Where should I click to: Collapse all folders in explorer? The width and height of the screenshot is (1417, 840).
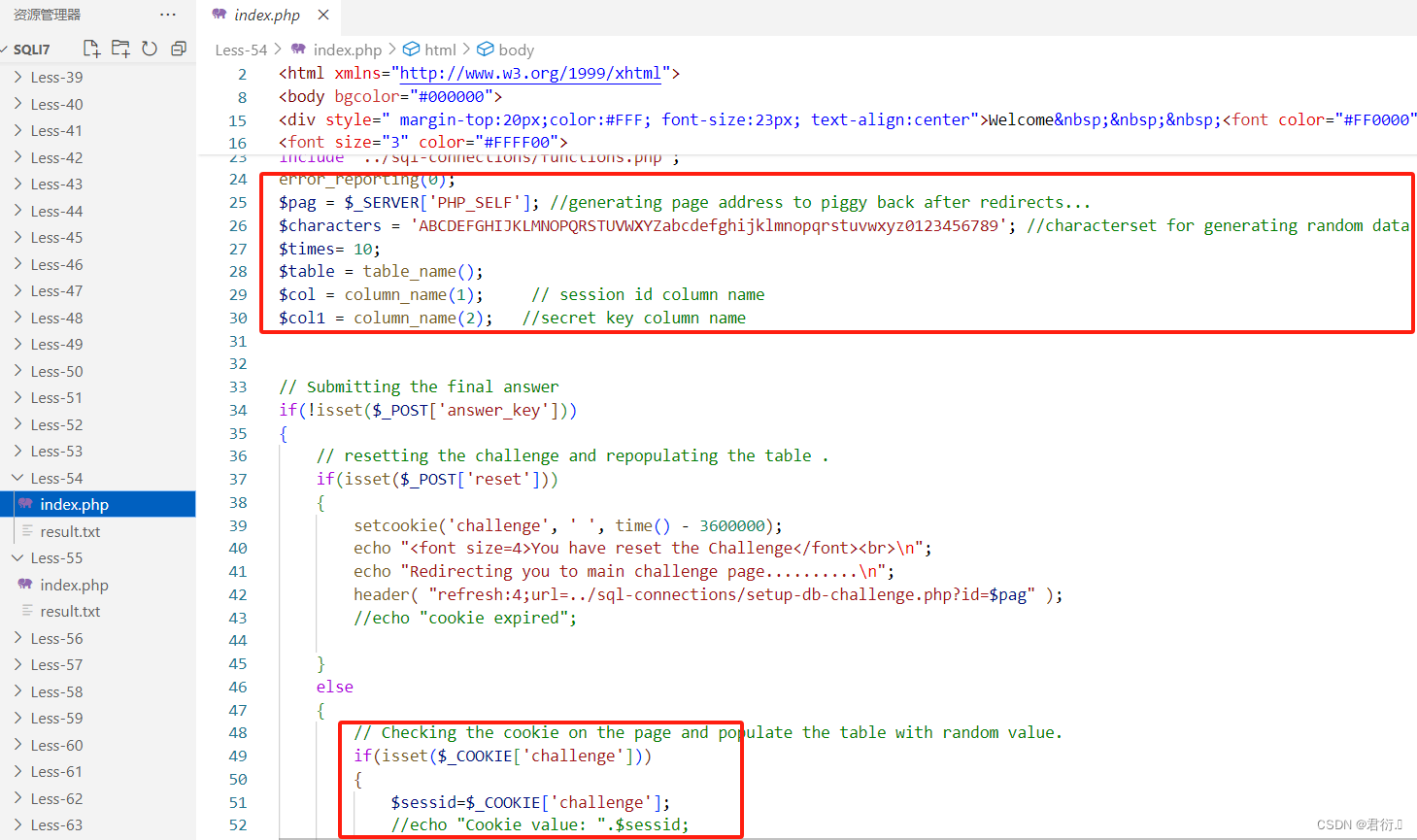pos(179,49)
